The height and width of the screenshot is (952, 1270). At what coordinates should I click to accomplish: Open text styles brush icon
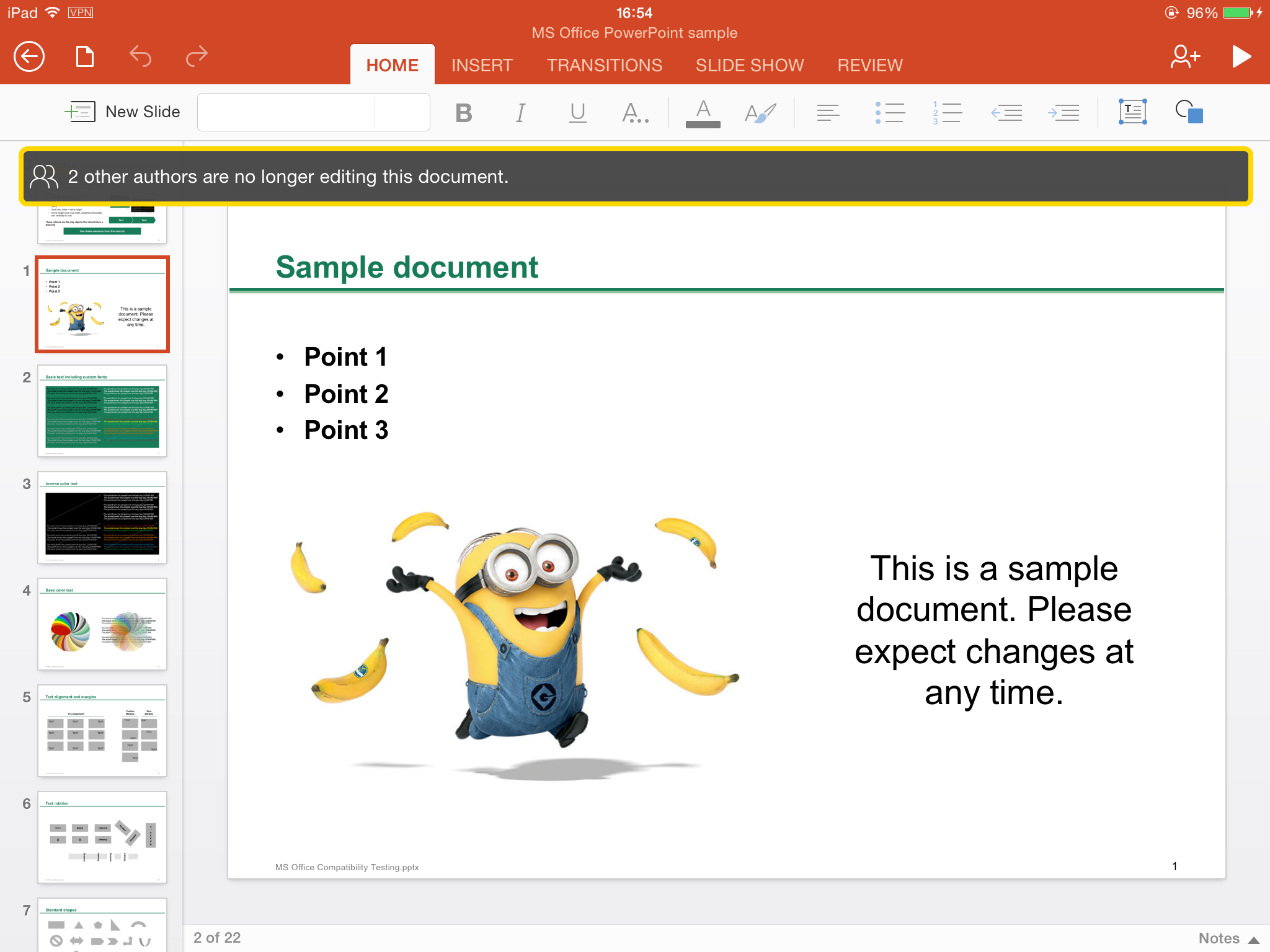[760, 112]
